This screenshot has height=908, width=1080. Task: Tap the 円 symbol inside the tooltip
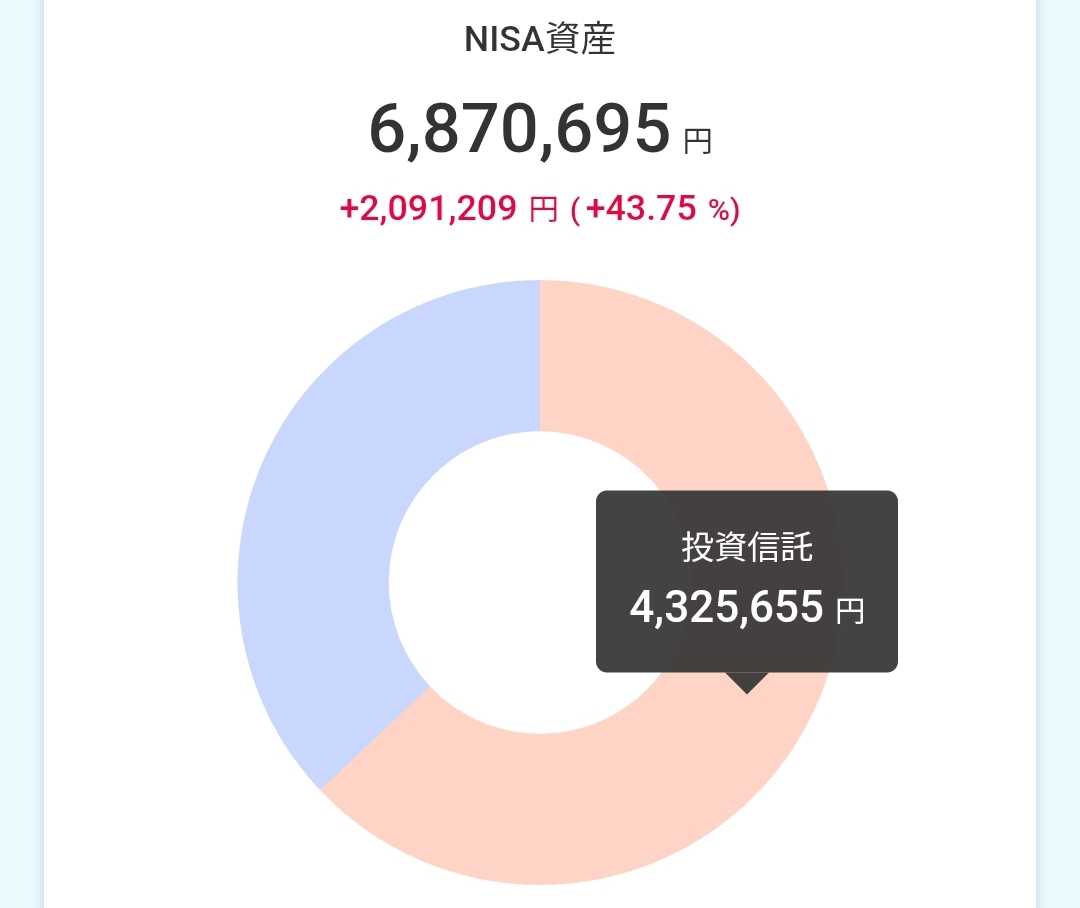point(849,611)
